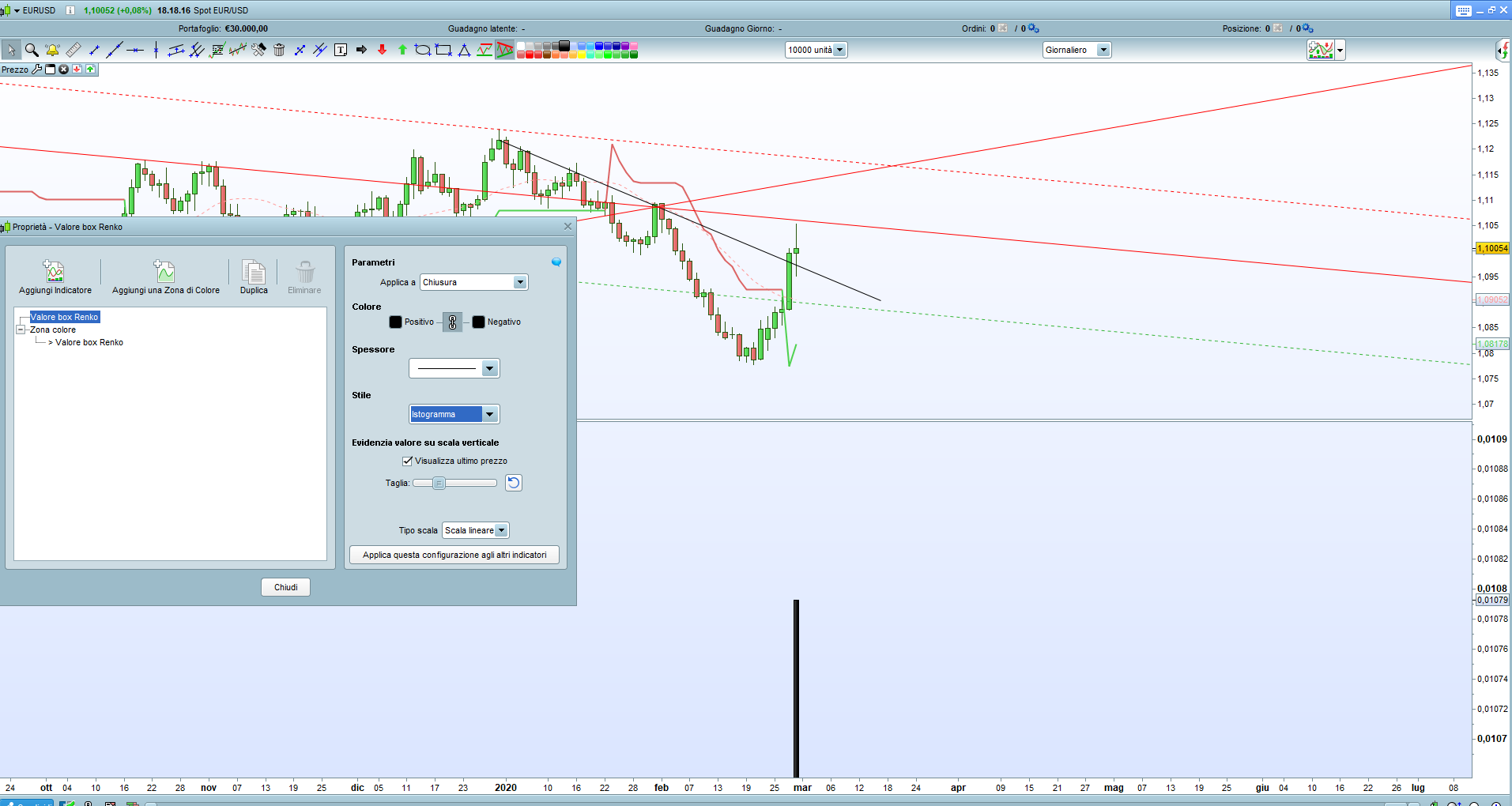Click the EURUSD info icon

70,10
